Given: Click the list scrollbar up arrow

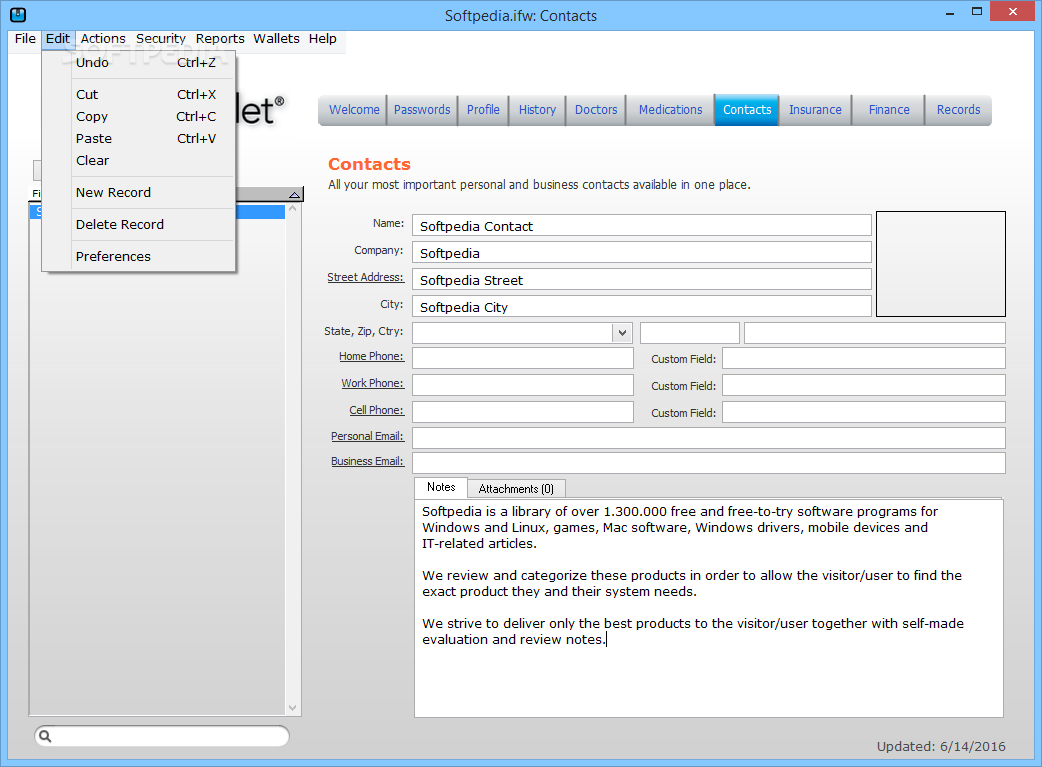Looking at the screenshot, I should [x=293, y=209].
